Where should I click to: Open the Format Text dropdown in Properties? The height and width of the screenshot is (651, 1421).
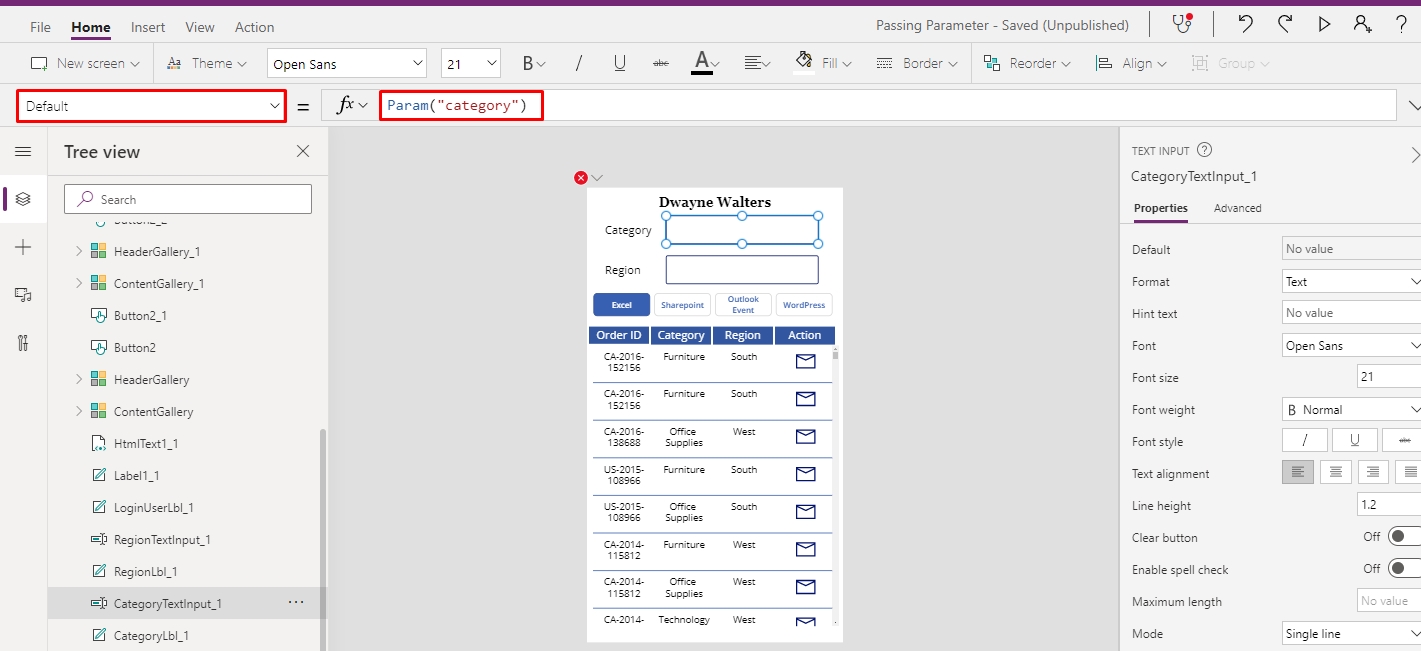tap(1351, 282)
